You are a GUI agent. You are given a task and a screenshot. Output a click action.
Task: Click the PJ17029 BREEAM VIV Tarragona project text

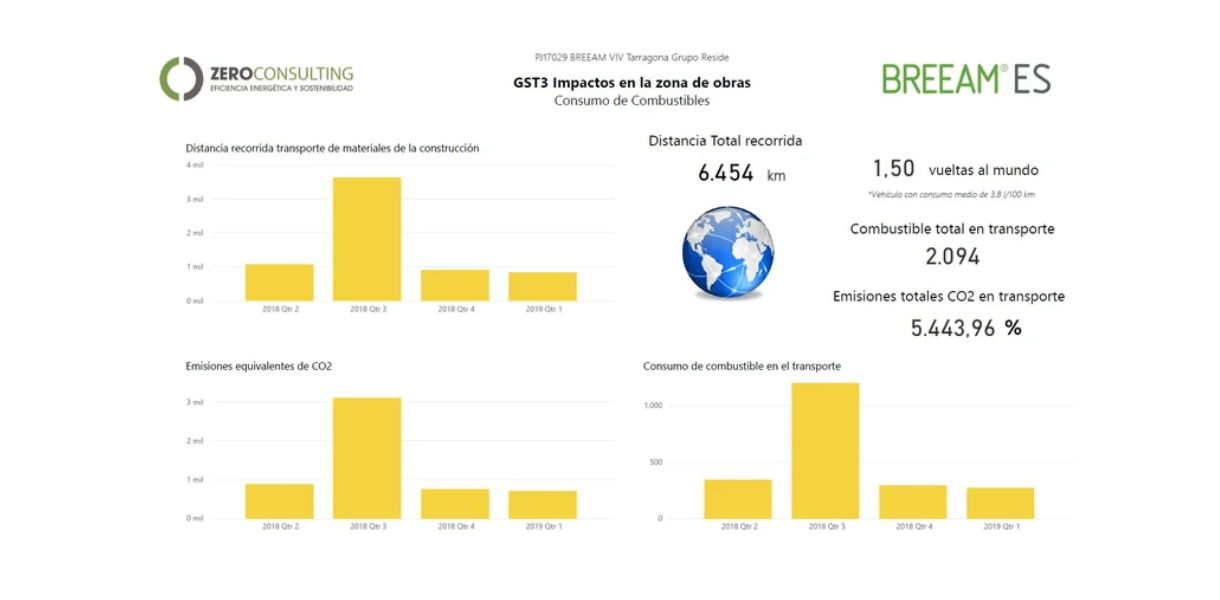click(x=631, y=58)
